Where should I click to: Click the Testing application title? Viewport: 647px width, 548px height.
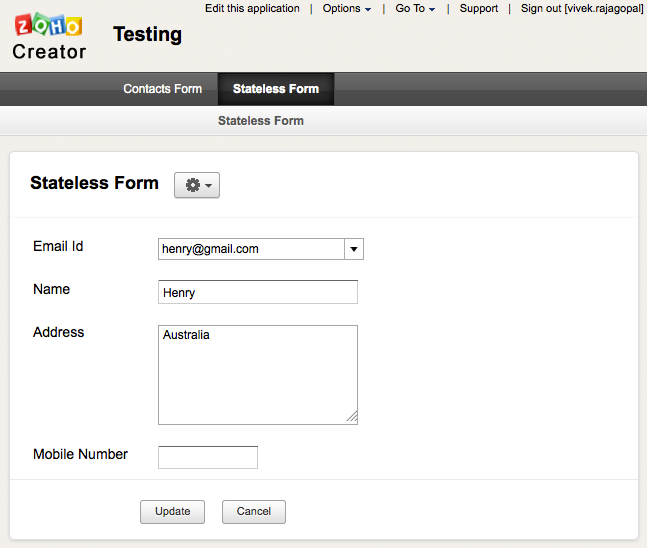point(148,35)
